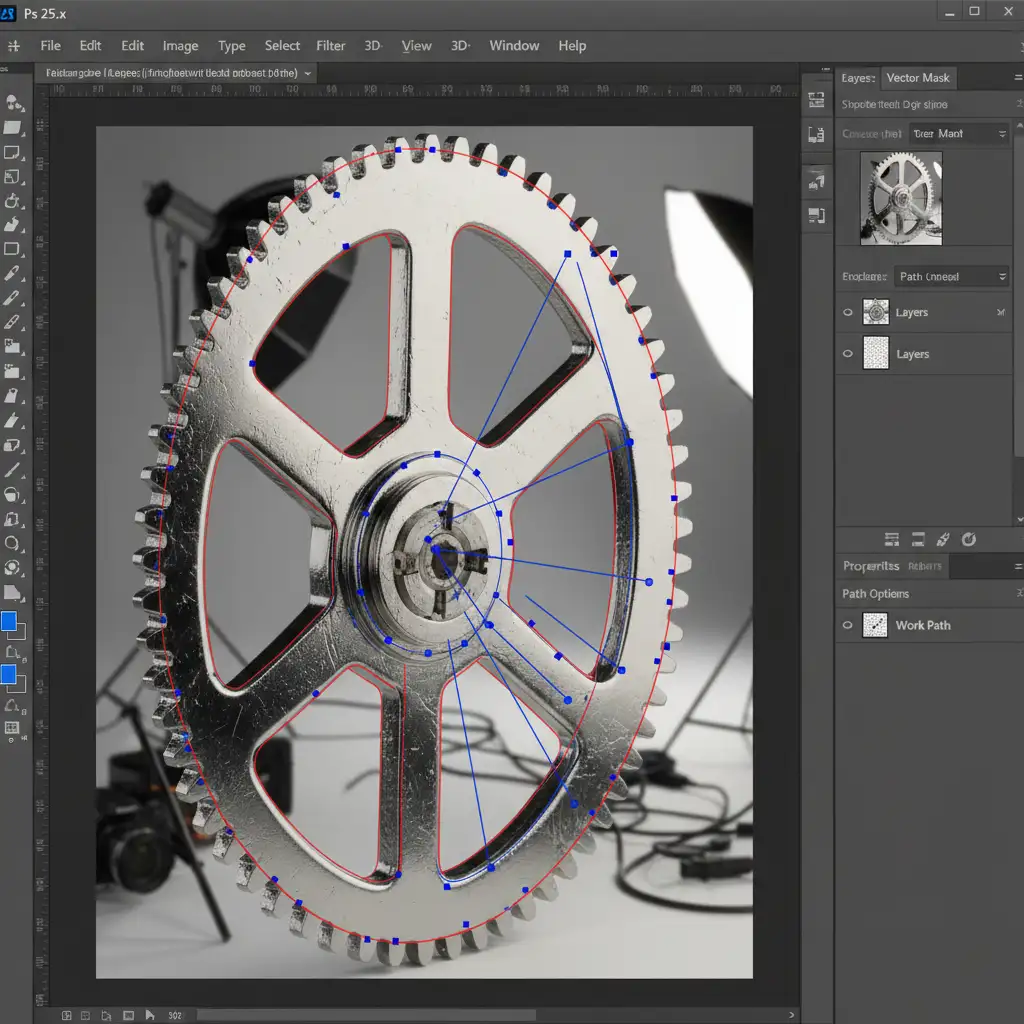
Task: Click the bottom icon in the collapsed right dock strip
Action: tap(816, 214)
